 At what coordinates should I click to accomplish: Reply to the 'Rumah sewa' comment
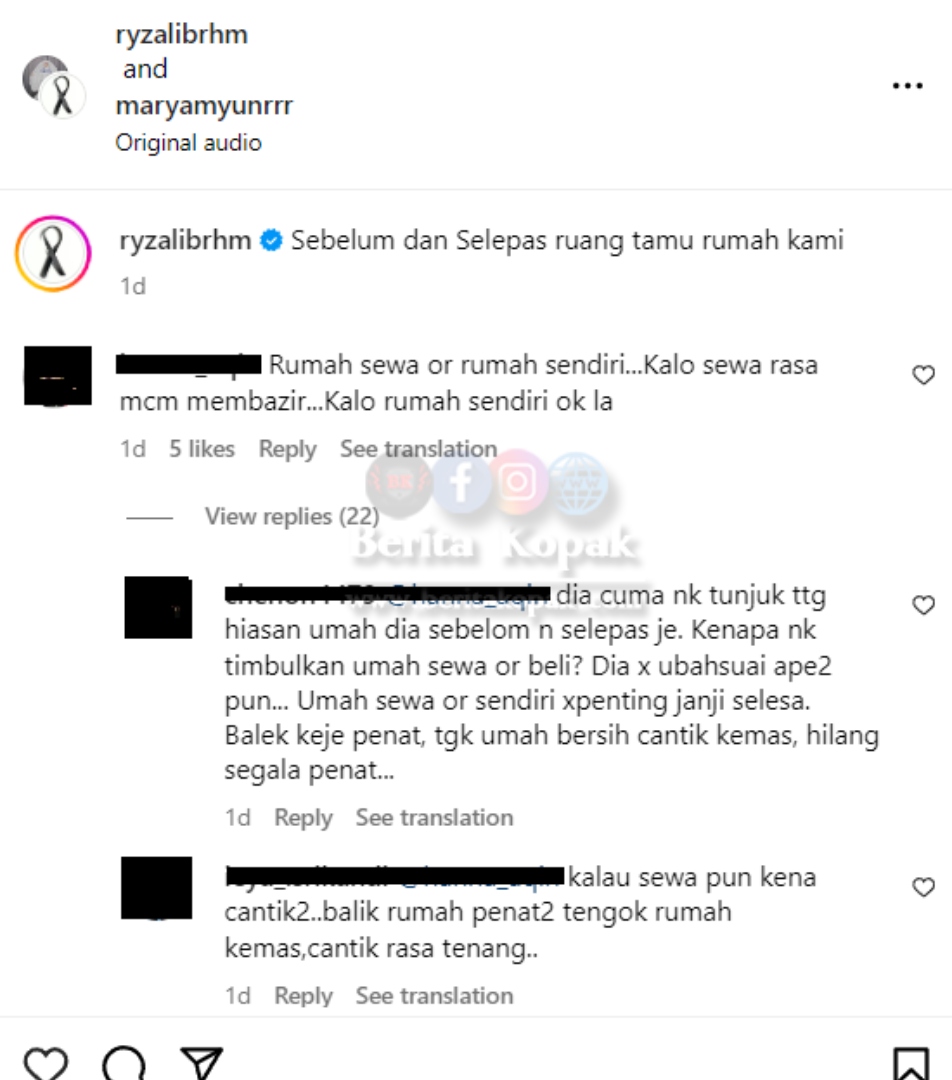[287, 449]
